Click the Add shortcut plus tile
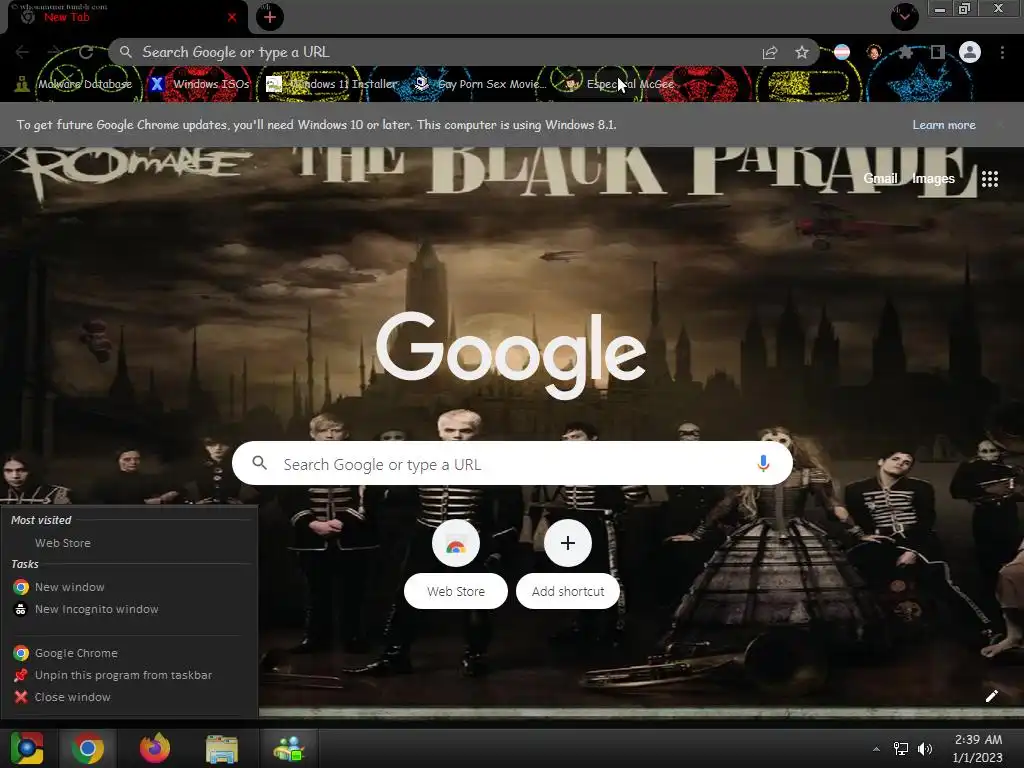This screenshot has width=1024, height=768. pos(568,565)
